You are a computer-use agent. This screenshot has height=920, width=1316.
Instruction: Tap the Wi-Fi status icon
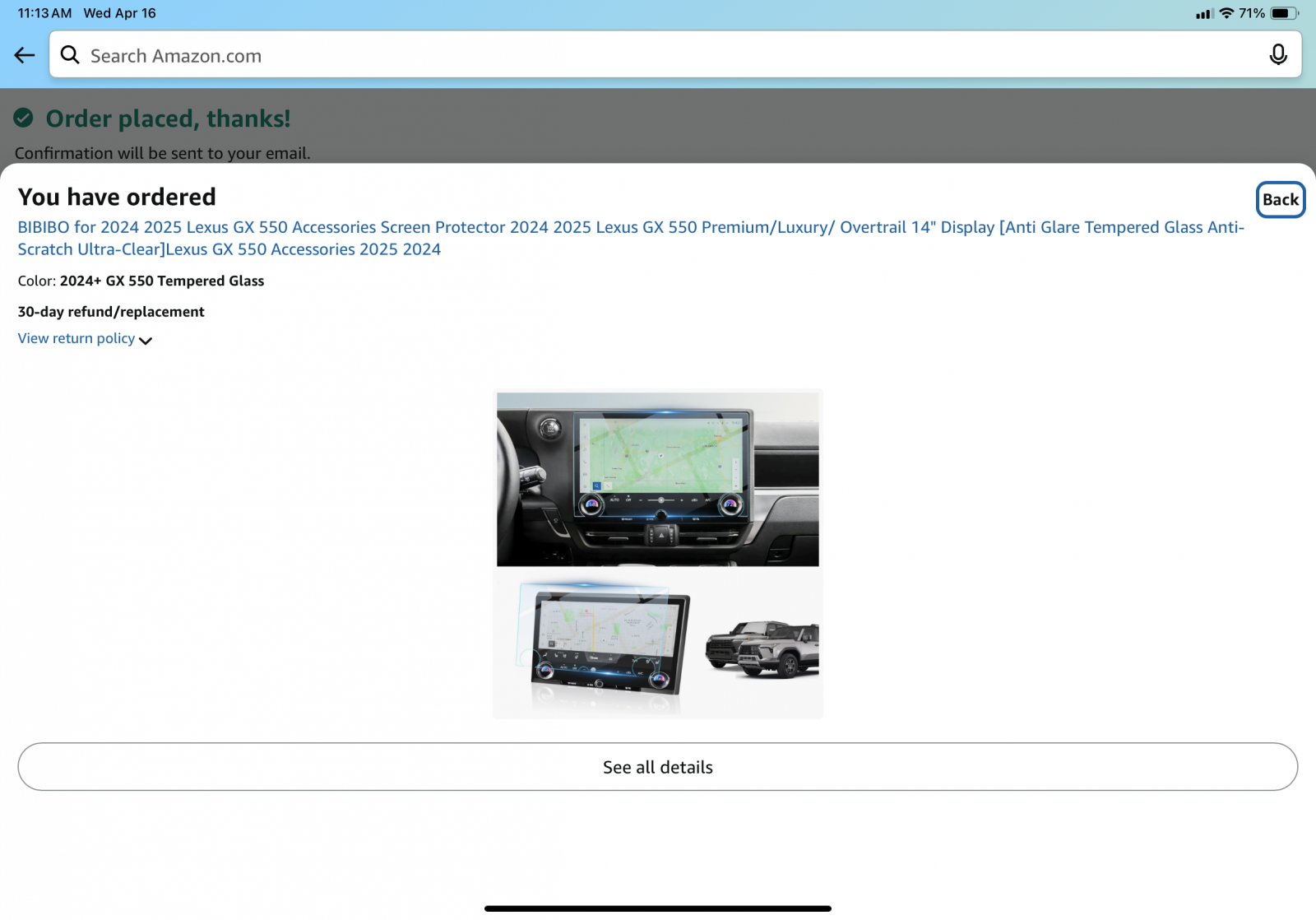1226,13
